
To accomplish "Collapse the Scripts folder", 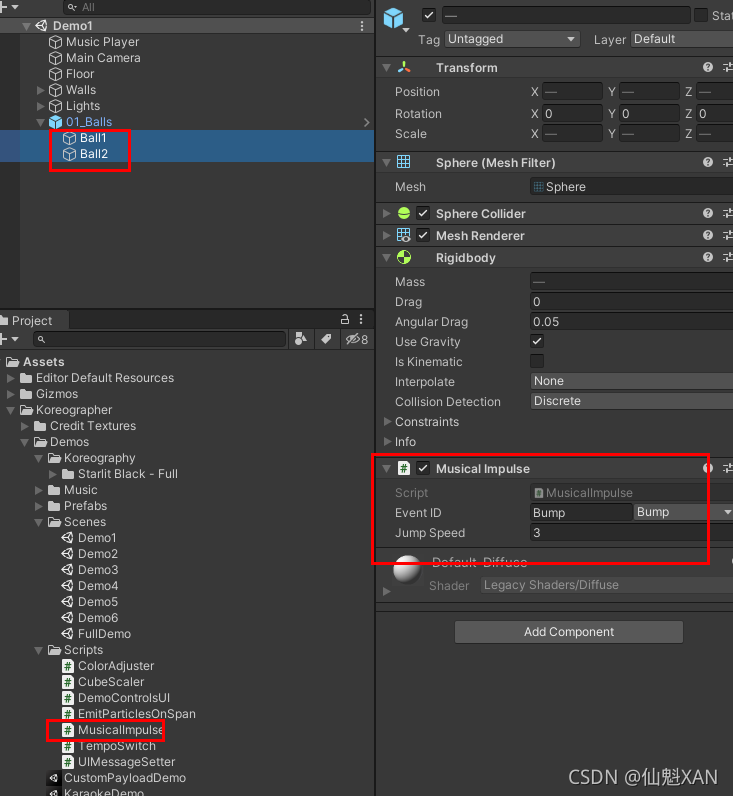I will (39, 650).
